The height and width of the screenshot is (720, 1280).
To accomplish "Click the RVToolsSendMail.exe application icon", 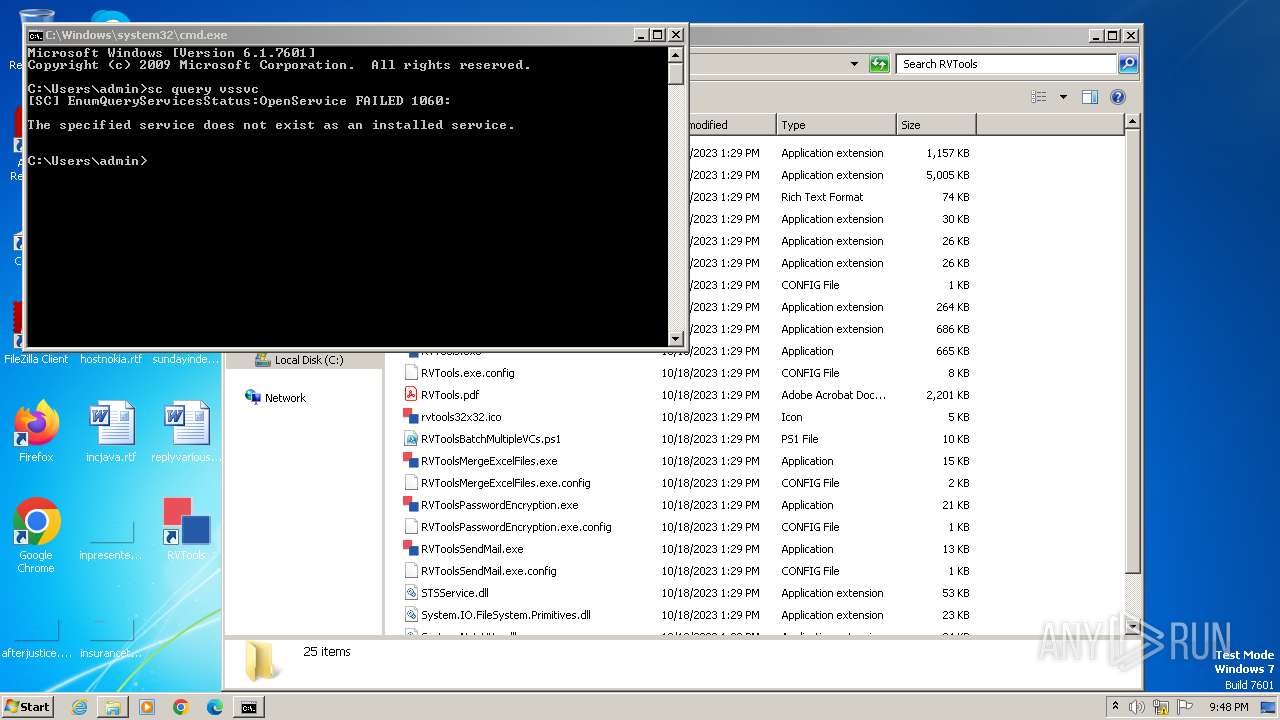I will pos(410,549).
